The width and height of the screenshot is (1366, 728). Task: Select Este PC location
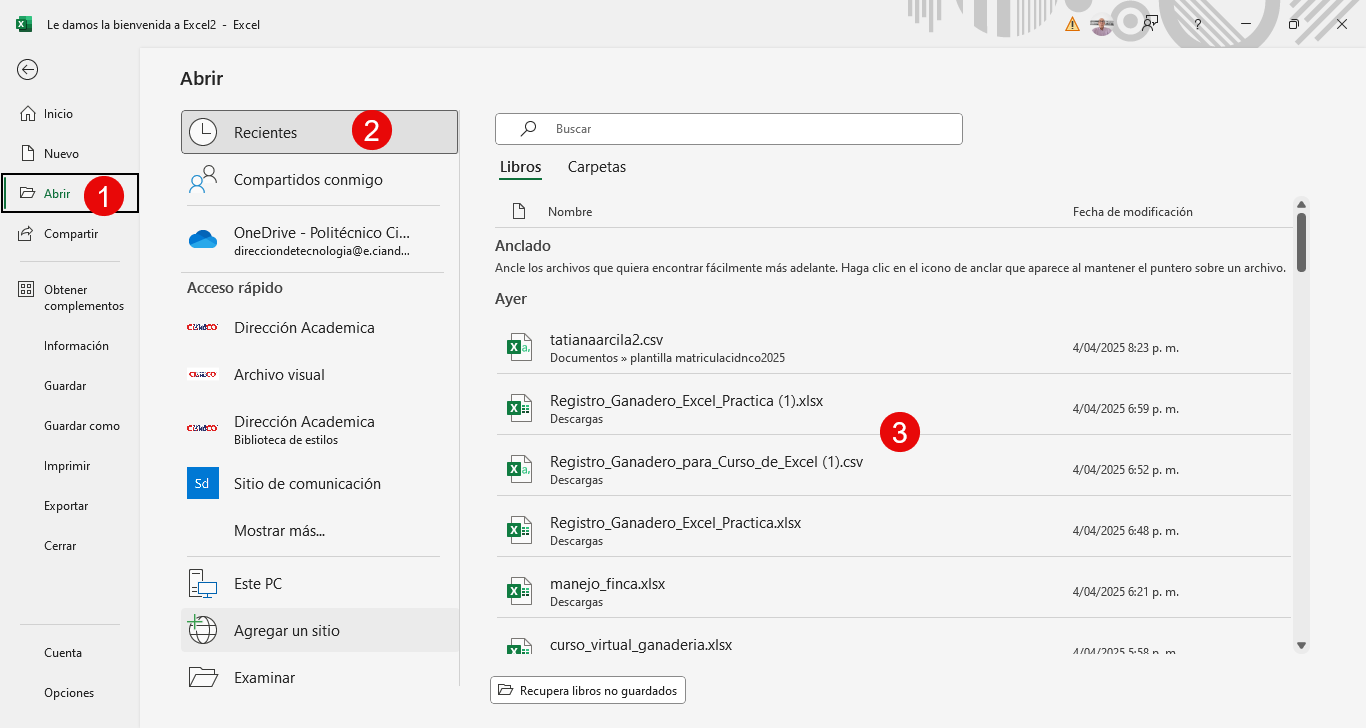pos(319,584)
